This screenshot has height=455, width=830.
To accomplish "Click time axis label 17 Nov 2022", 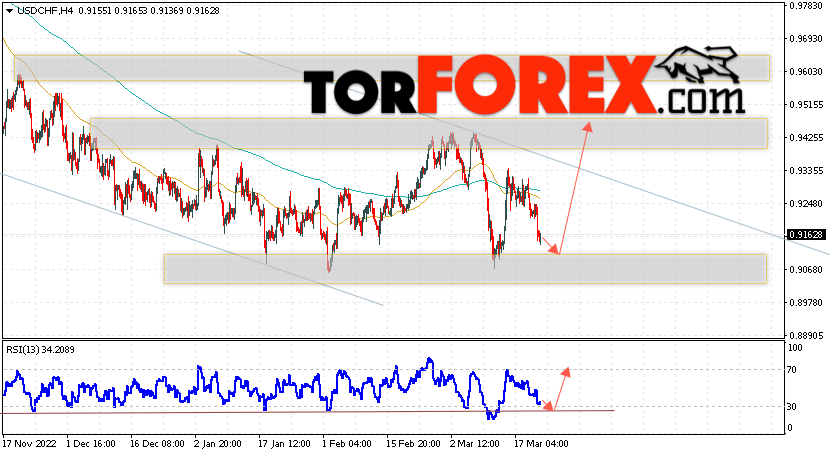I will tap(28, 443).
